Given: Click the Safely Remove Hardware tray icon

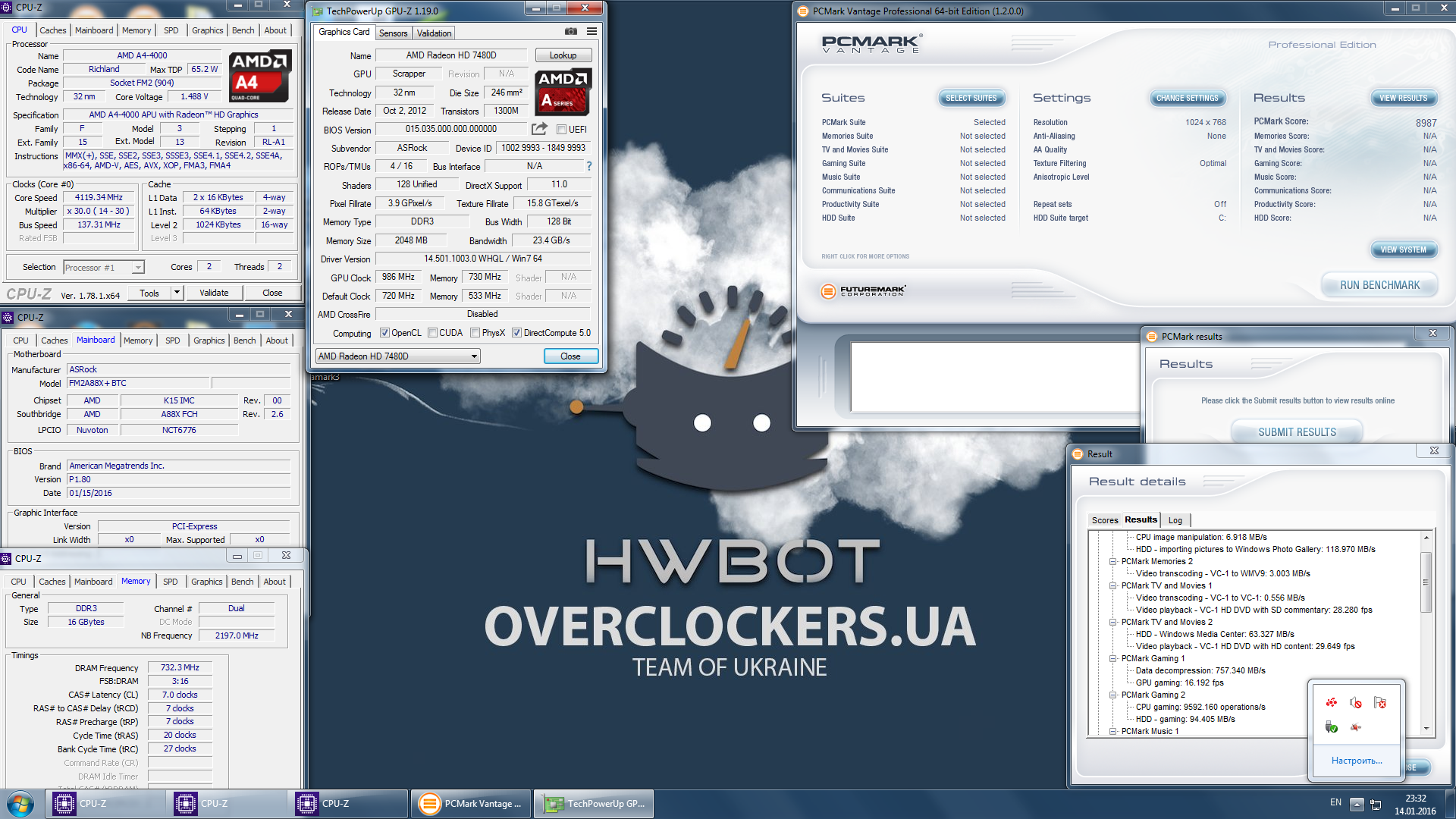Looking at the screenshot, I should [1332, 727].
